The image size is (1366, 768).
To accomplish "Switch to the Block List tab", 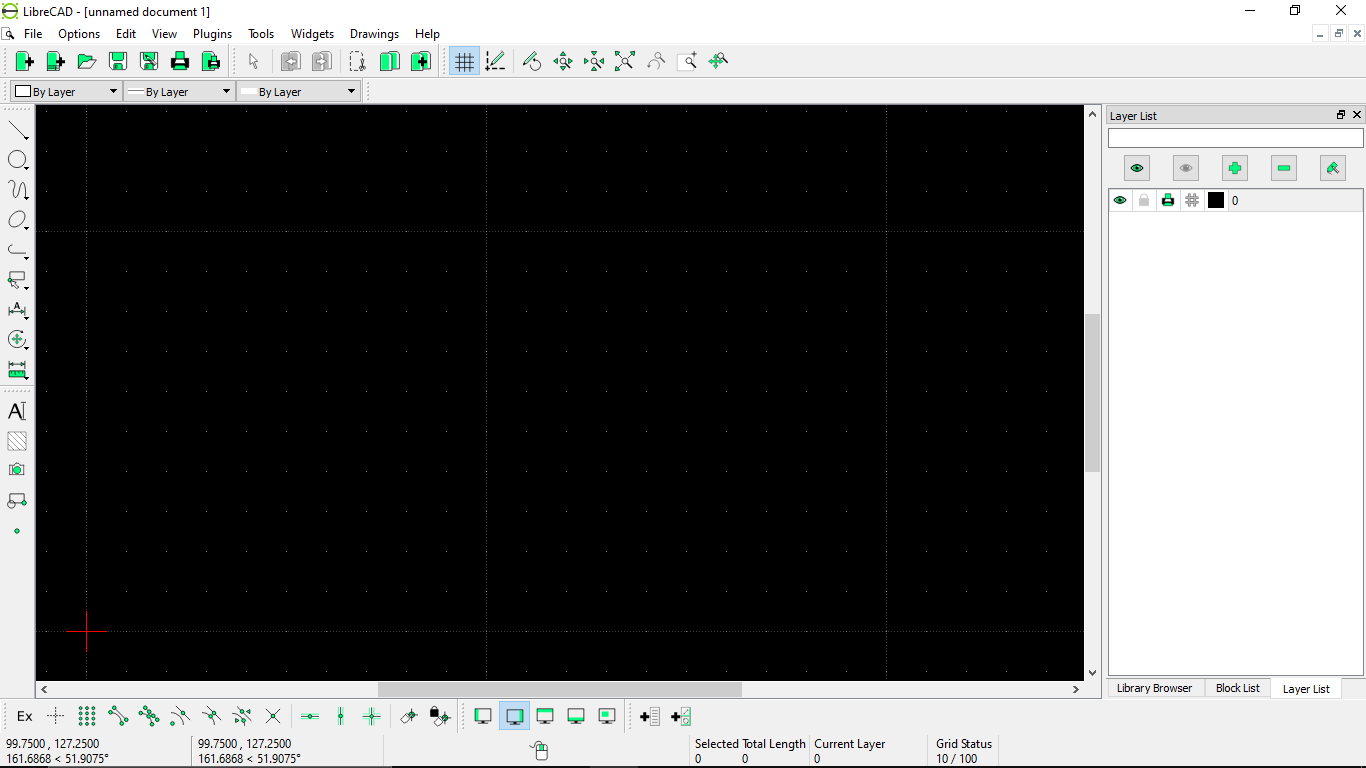I will [1237, 688].
